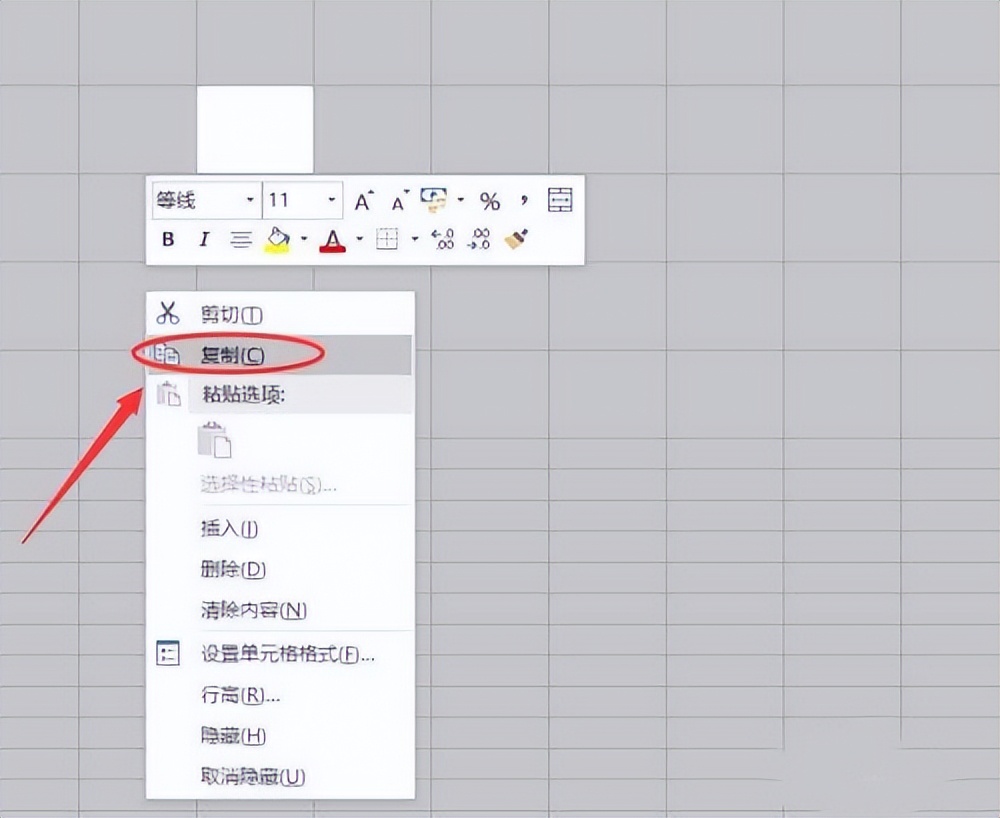Apply comma style format
This screenshot has height=818, width=1000.
click(524, 201)
